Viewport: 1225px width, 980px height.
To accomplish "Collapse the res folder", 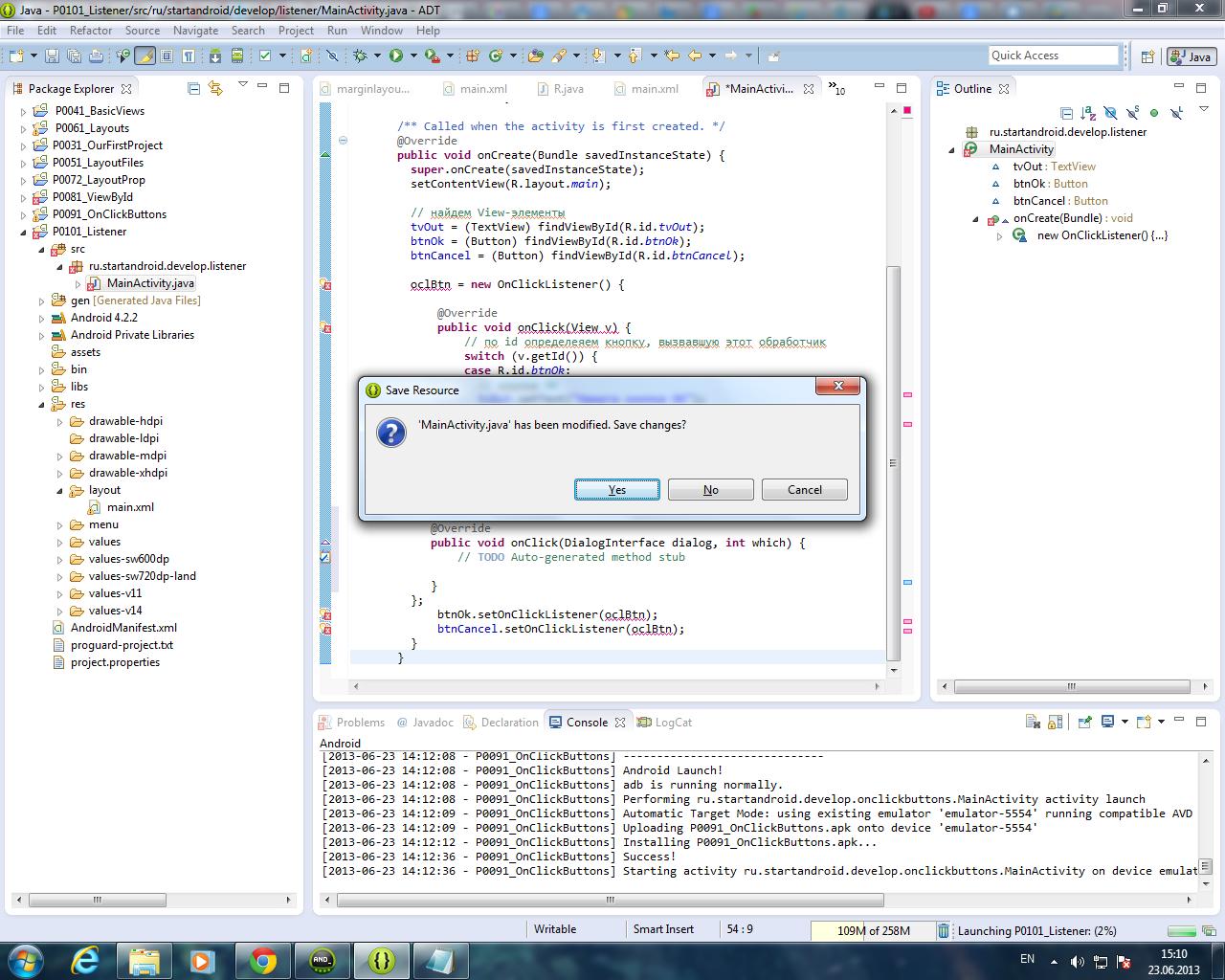I will (42, 404).
